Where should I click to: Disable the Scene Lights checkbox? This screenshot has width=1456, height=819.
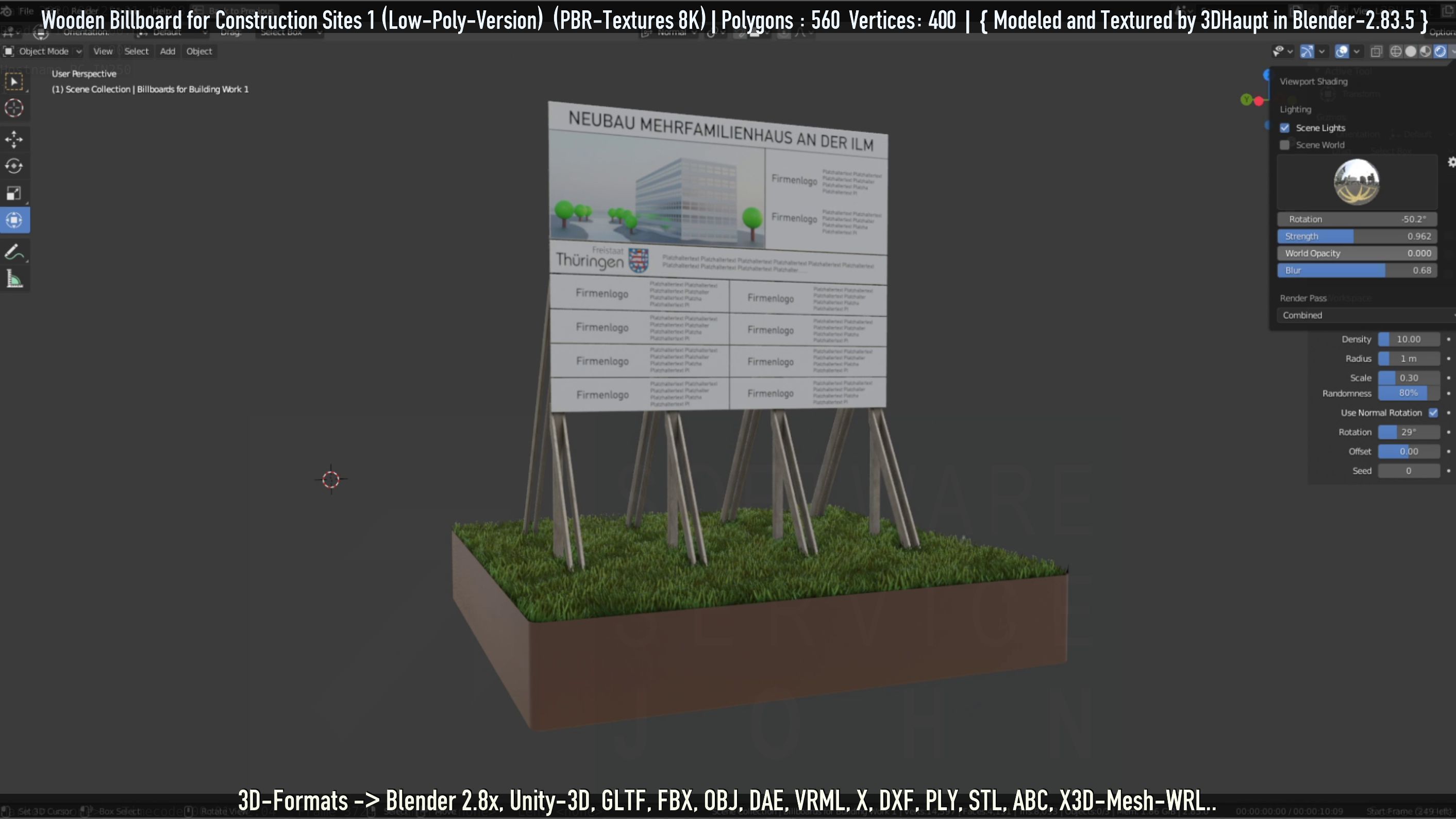tap(1285, 128)
